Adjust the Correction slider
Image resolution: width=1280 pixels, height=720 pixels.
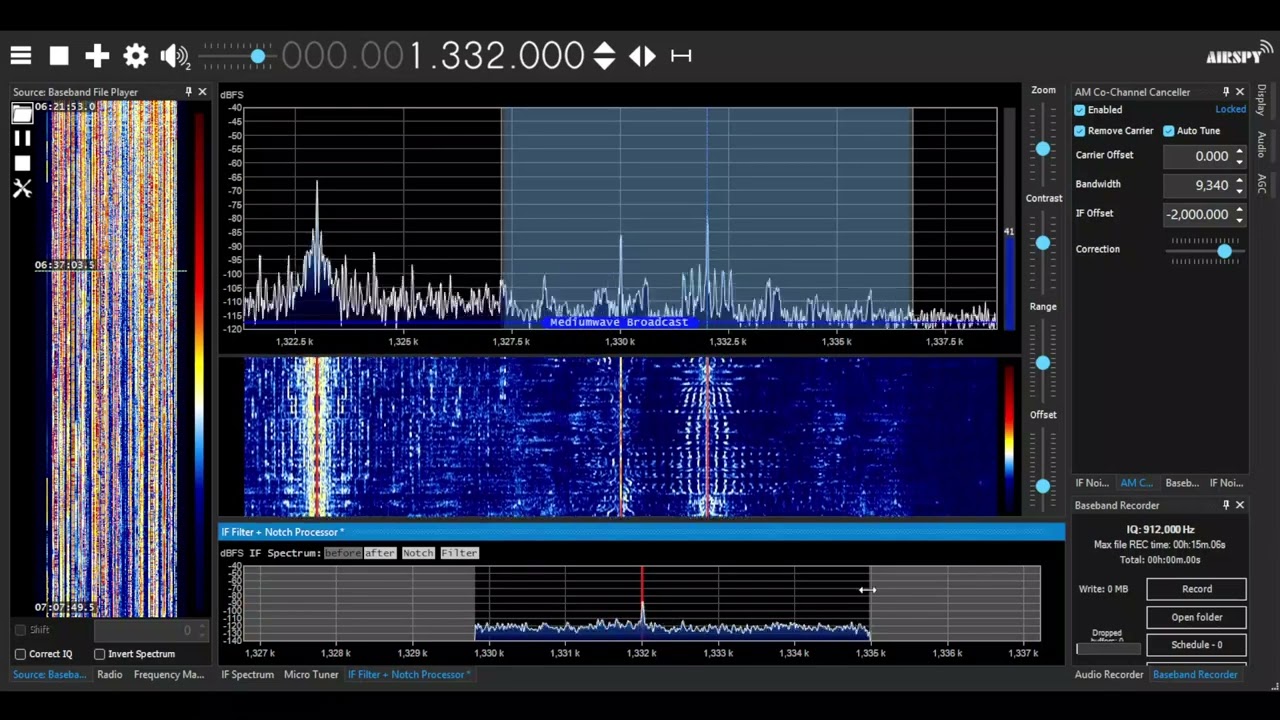click(1224, 251)
